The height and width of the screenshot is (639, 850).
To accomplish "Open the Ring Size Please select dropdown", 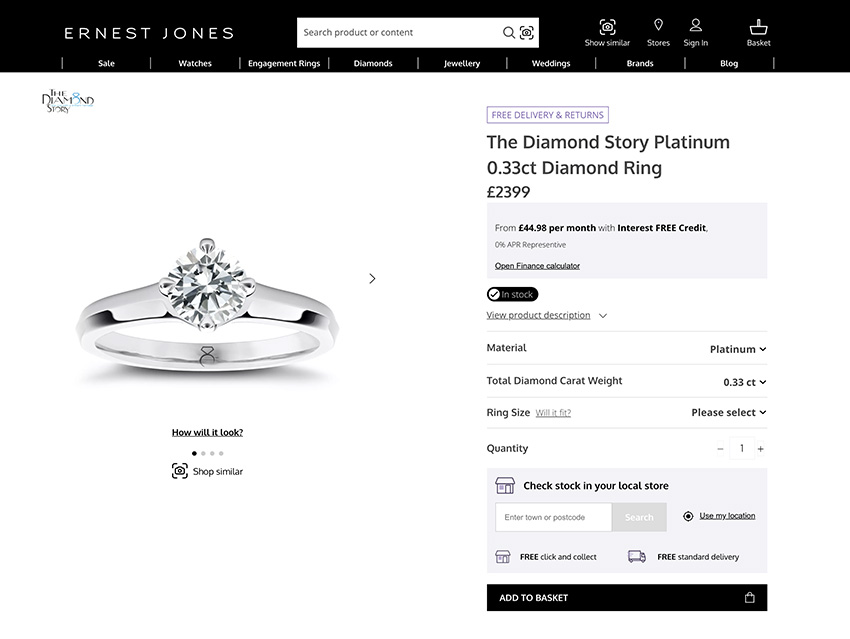I will (728, 412).
